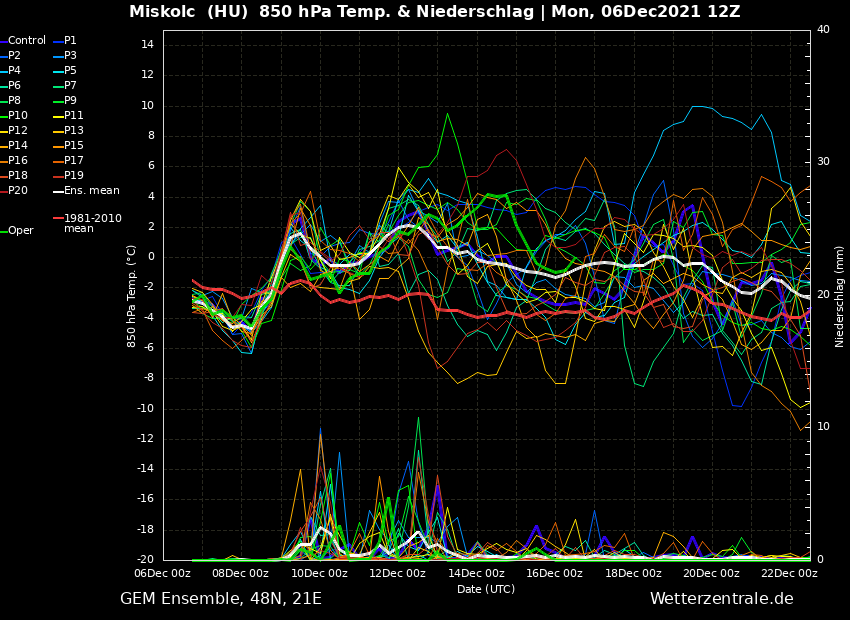Screen dimensions: 850x620
Task: Click the Date (UTC) axis label
Action: coord(486,589)
